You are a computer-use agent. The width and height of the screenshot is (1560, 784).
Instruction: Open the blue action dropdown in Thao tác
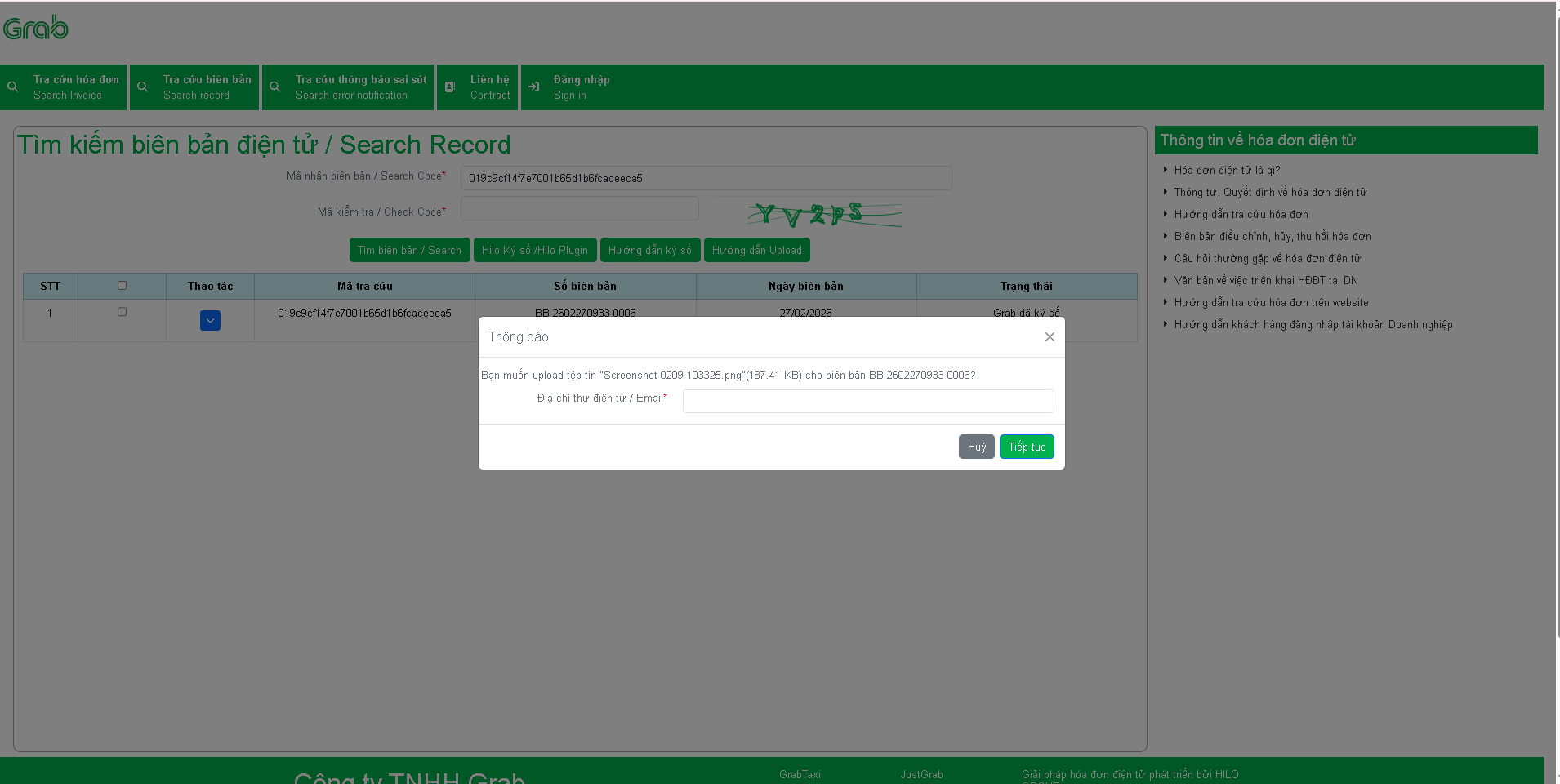click(x=210, y=321)
